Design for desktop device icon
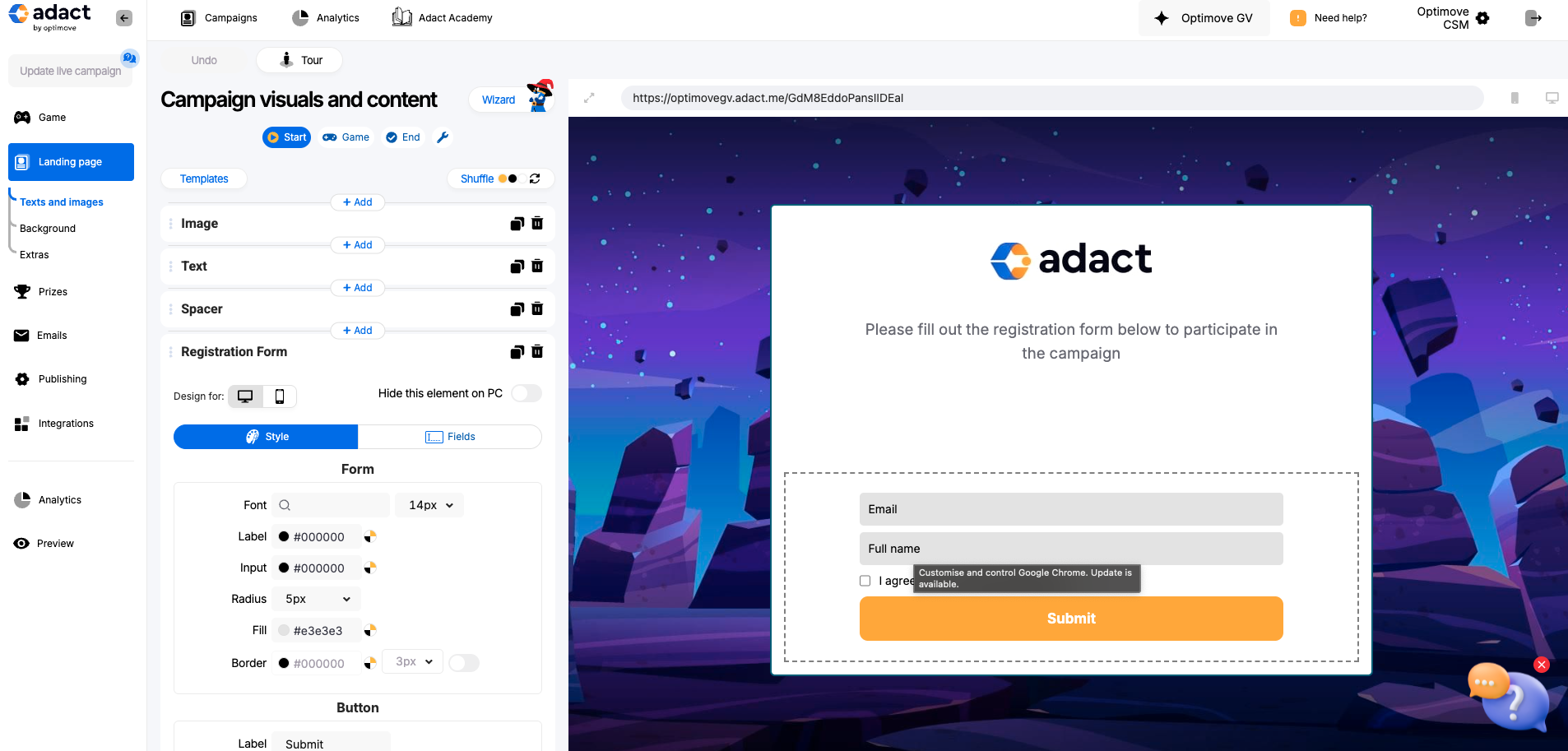The image size is (1568, 751). [245, 396]
